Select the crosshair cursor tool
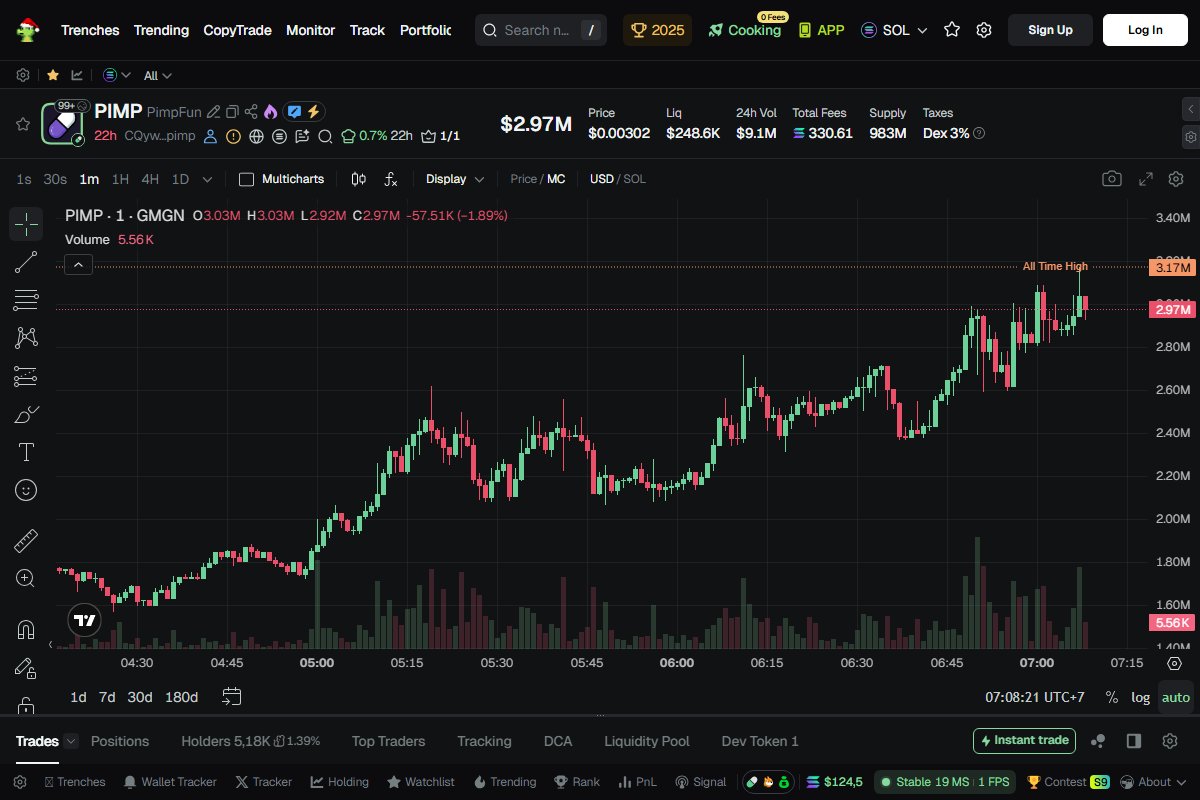 (x=26, y=224)
